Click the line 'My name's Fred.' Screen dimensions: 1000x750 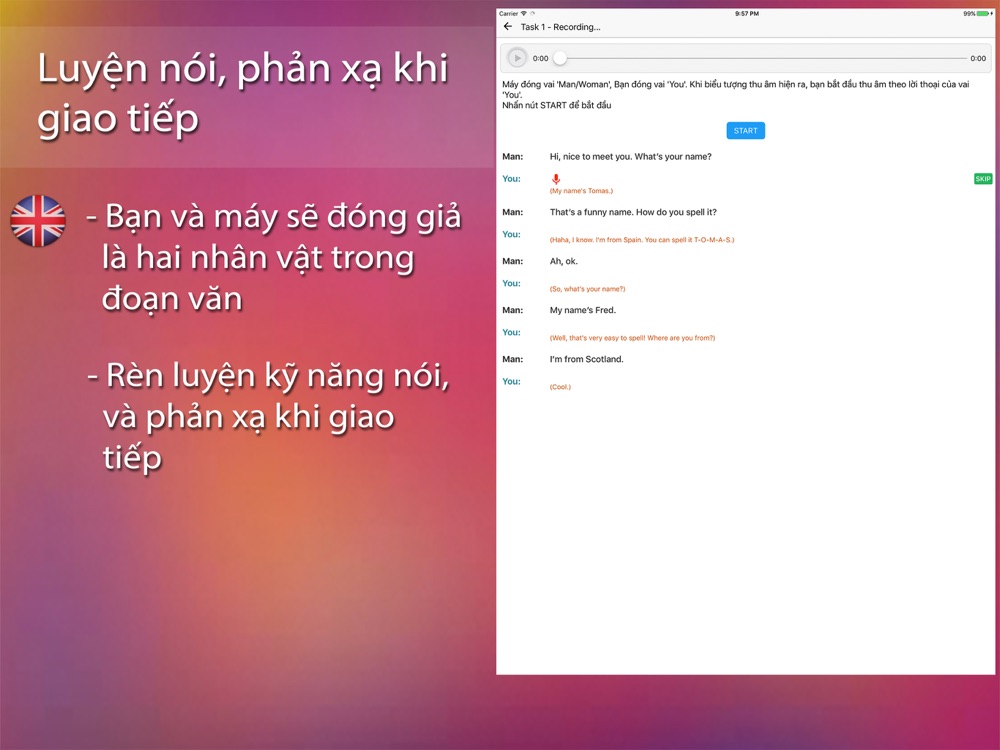point(583,310)
